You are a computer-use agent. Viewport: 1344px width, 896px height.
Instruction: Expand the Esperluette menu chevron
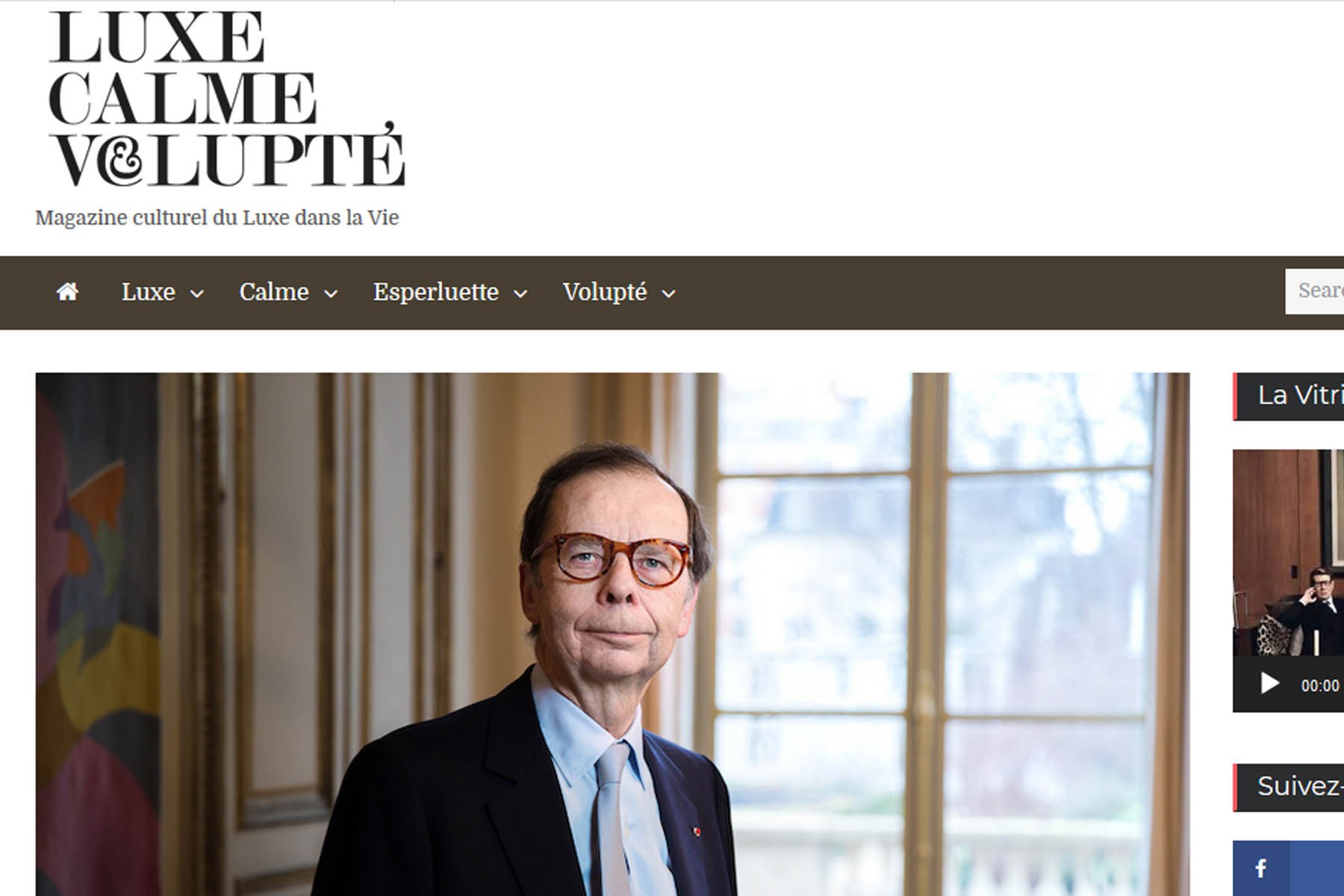[520, 293]
